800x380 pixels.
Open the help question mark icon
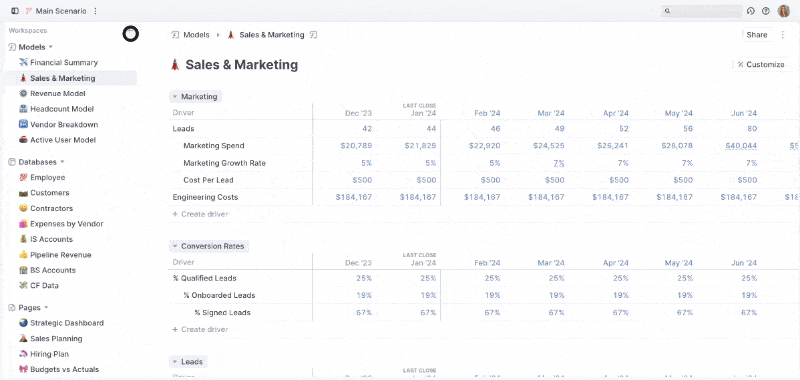pyautogui.click(x=766, y=11)
